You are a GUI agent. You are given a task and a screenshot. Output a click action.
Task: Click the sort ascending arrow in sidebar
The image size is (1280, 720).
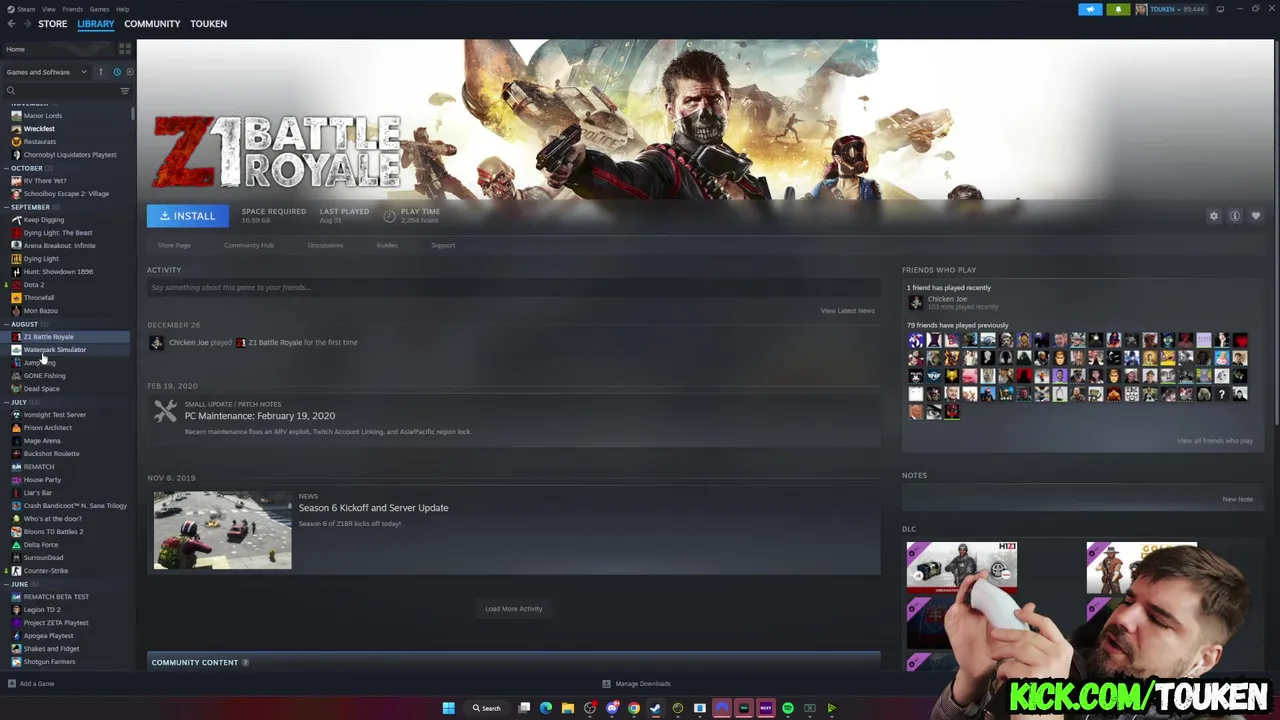coord(100,72)
